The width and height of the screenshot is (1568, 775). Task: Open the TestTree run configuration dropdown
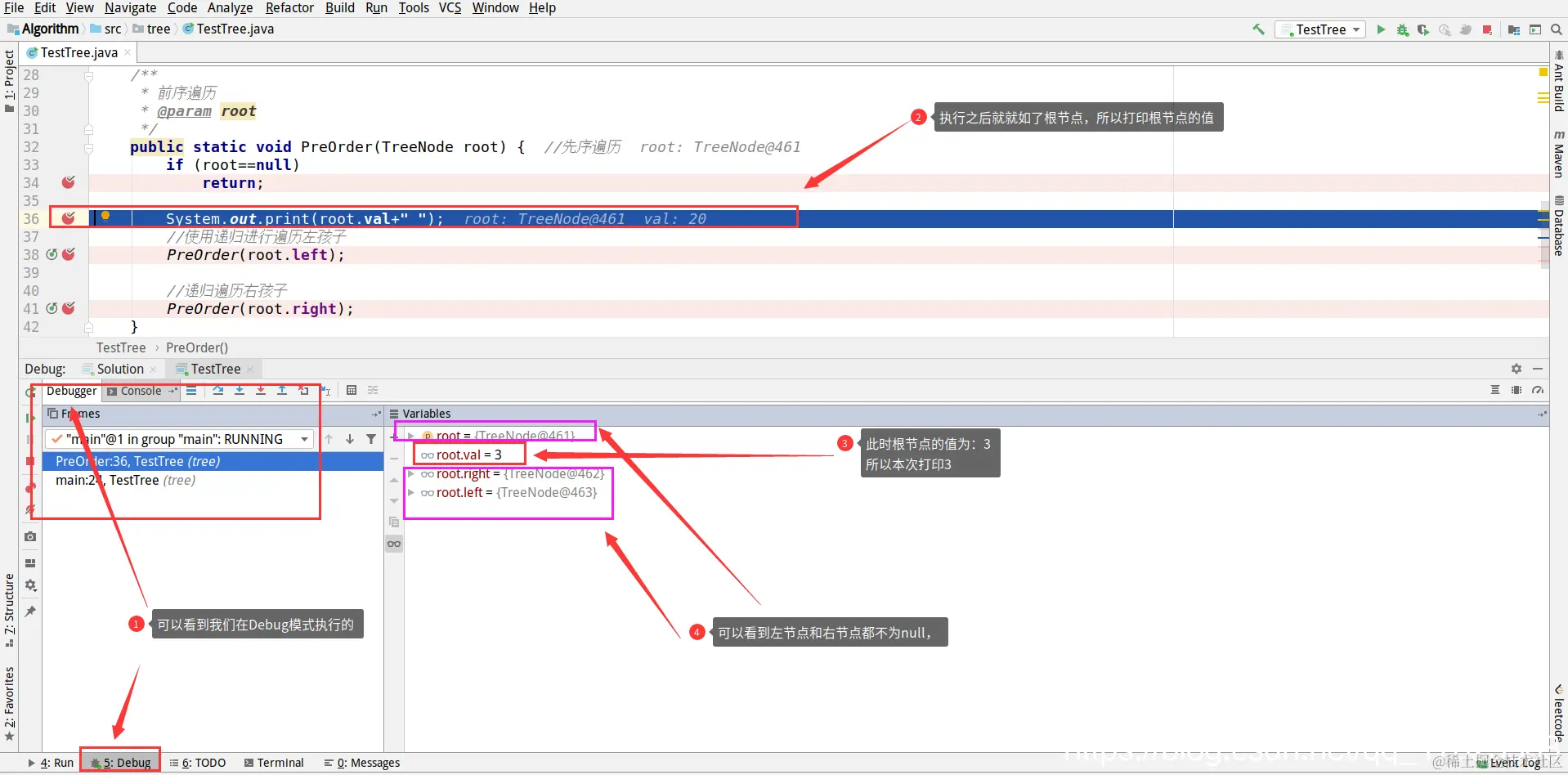click(1320, 29)
